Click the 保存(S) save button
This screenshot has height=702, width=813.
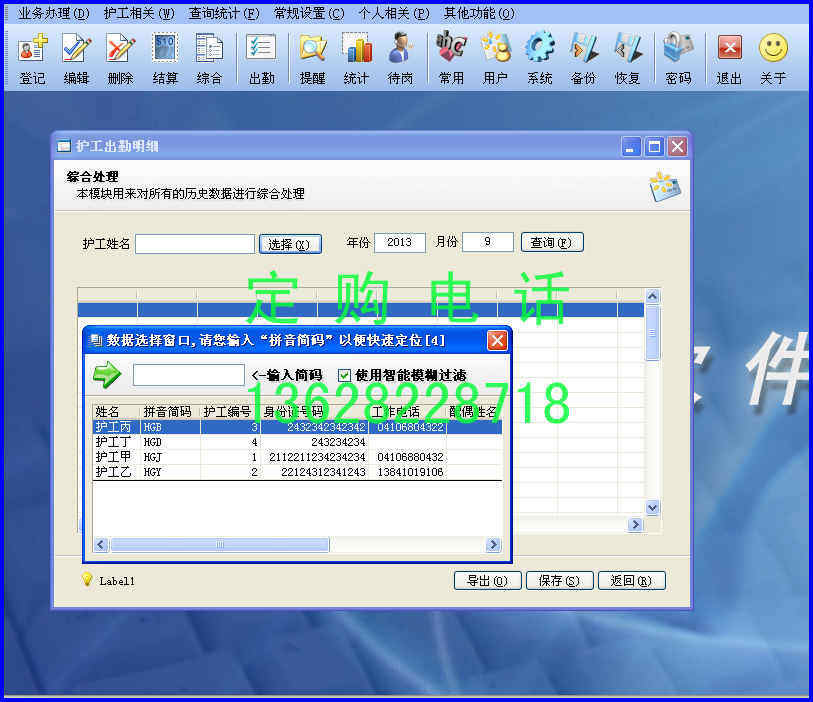[x=559, y=581]
